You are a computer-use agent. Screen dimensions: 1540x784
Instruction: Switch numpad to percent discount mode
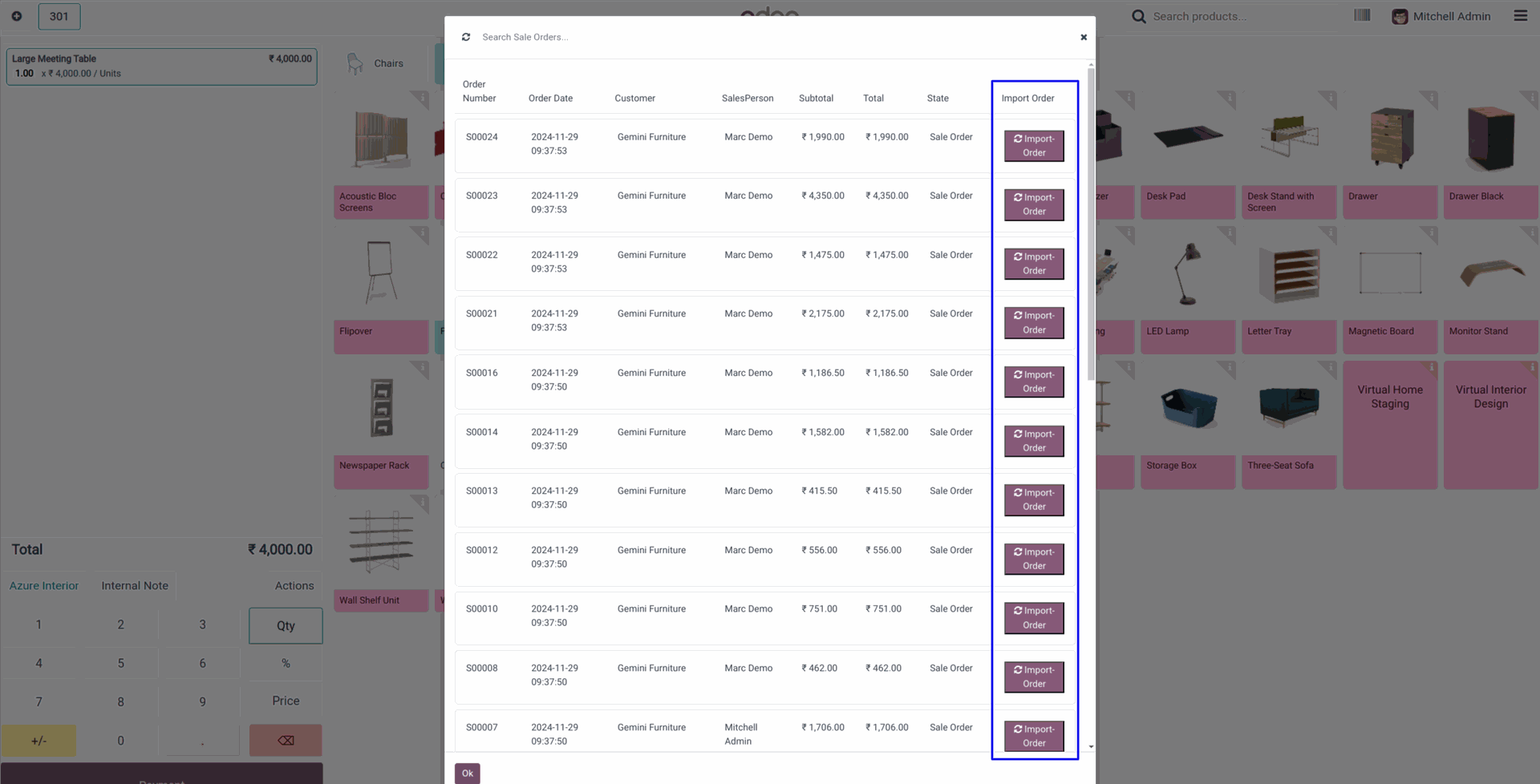click(x=286, y=663)
